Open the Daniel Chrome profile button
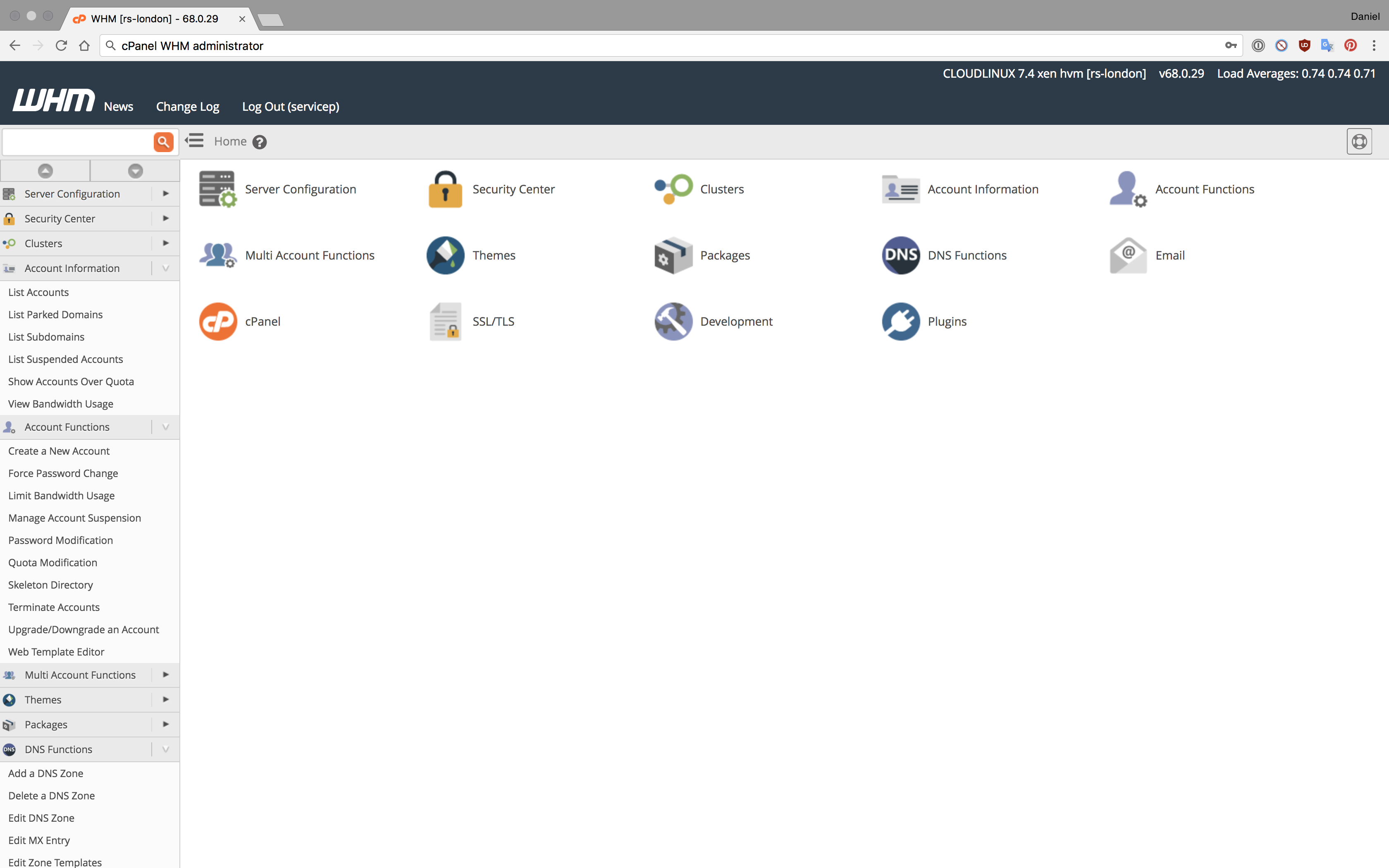 pyautogui.click(x=1365, y=16)
